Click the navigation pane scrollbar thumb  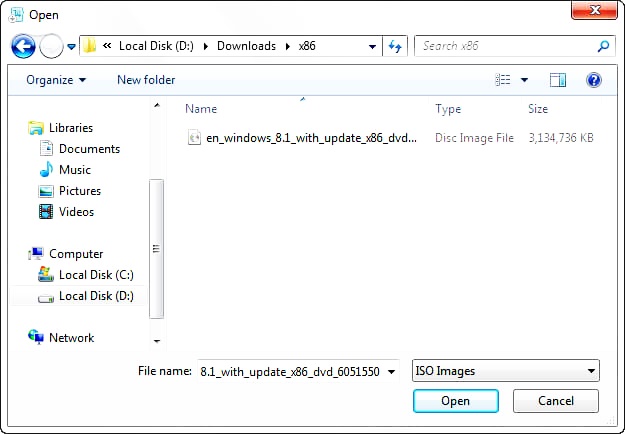click(x=156, y=249)
